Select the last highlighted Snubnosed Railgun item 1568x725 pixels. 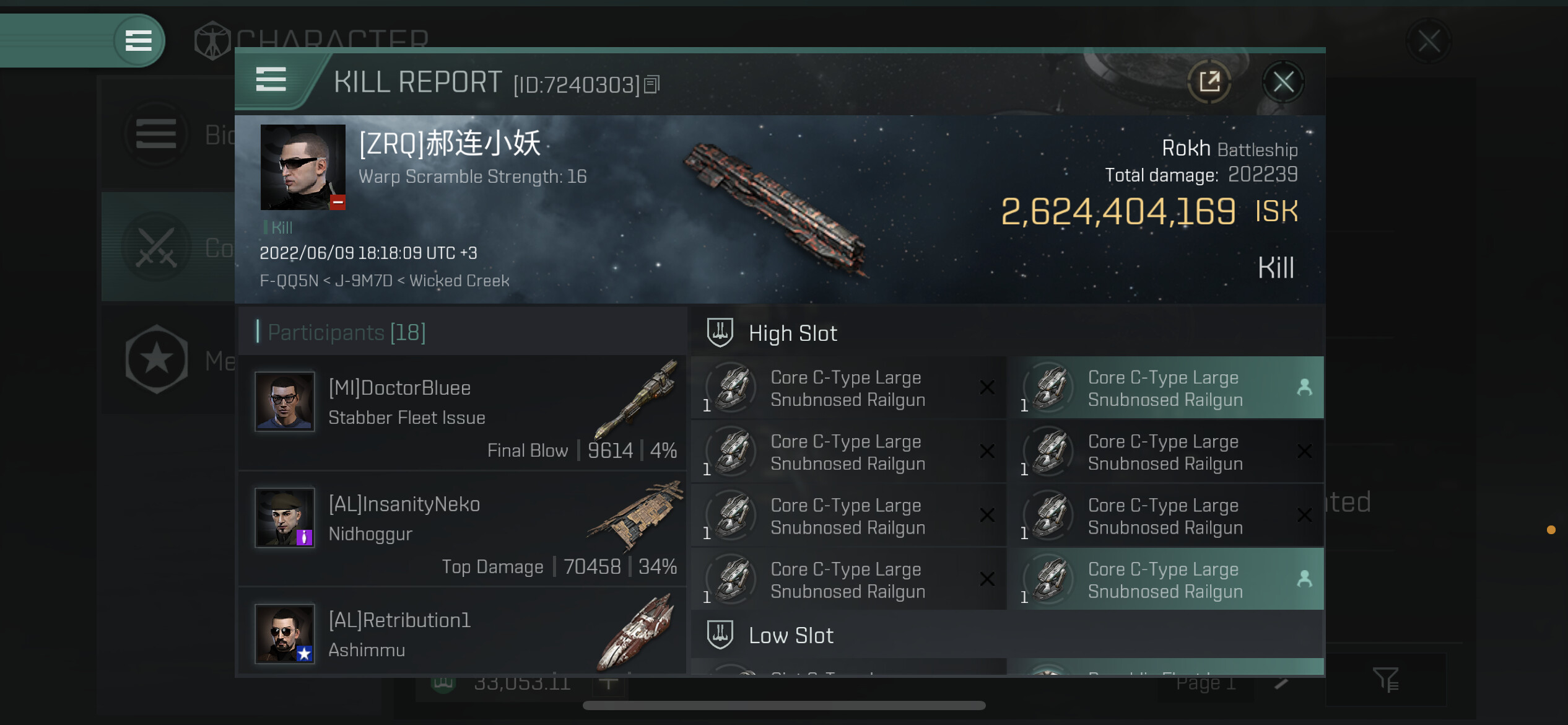pyautogui.click(x=1165, y=580)
